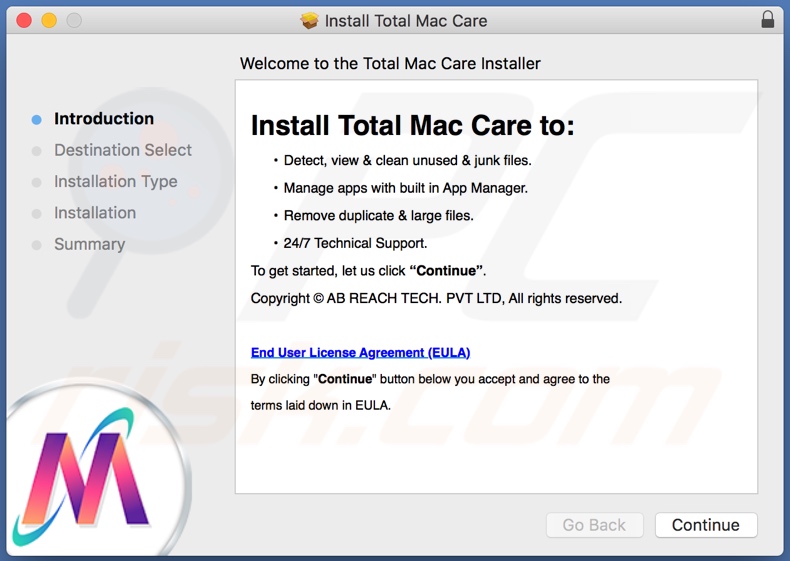Minimize the installer with the yellow button

(49, 20)
